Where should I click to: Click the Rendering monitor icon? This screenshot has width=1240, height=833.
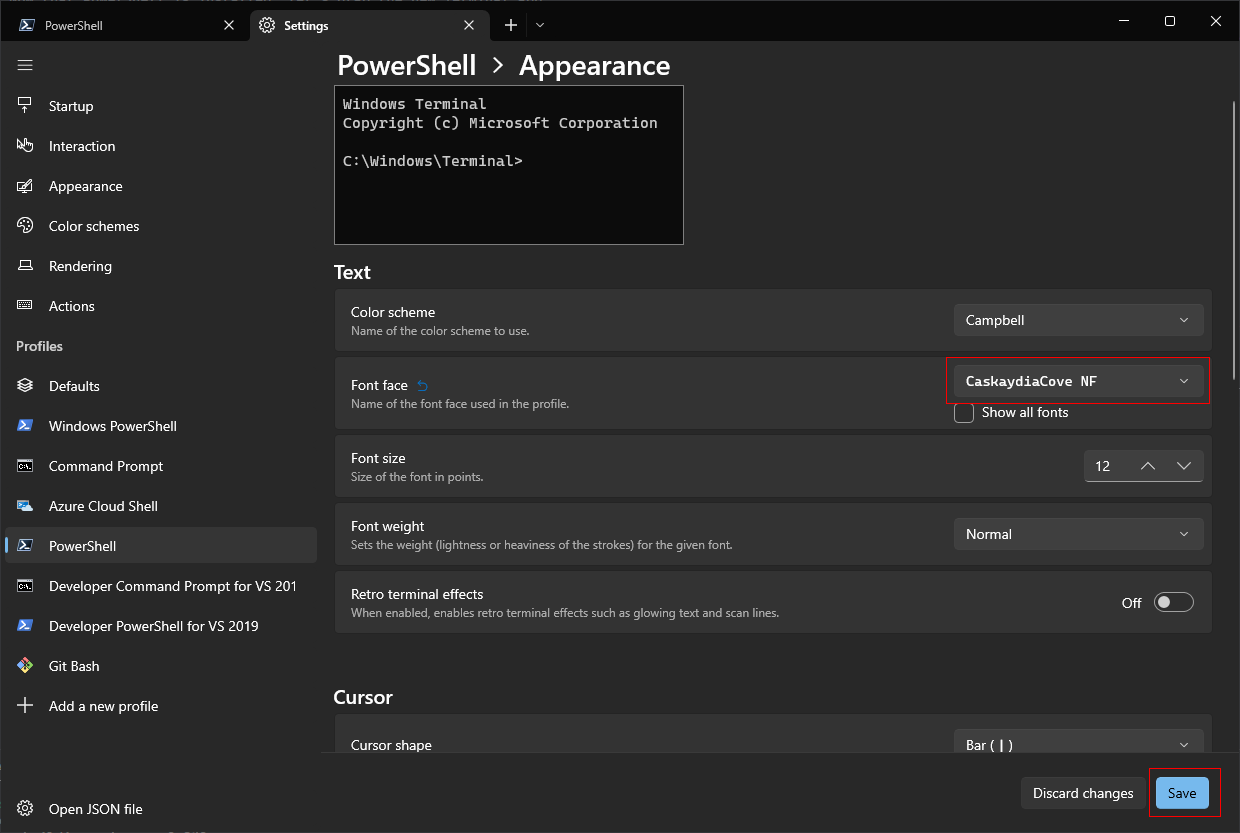25,265
